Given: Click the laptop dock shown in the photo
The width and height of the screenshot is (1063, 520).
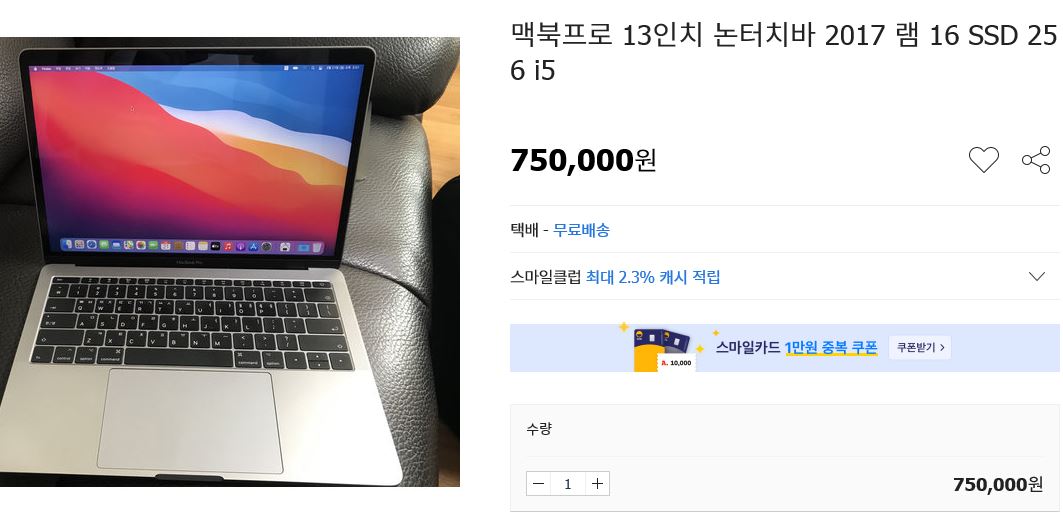Looking at the screenshot, I should pos(193,245).
